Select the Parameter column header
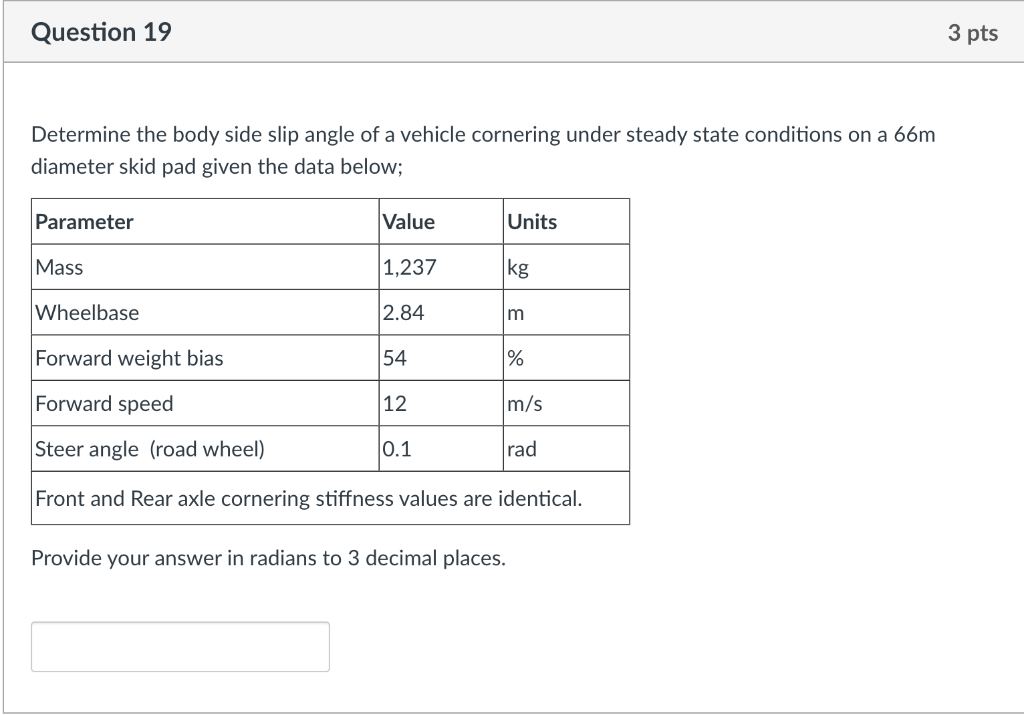This screenshot has width=1024, height=715. click(84, 221)
